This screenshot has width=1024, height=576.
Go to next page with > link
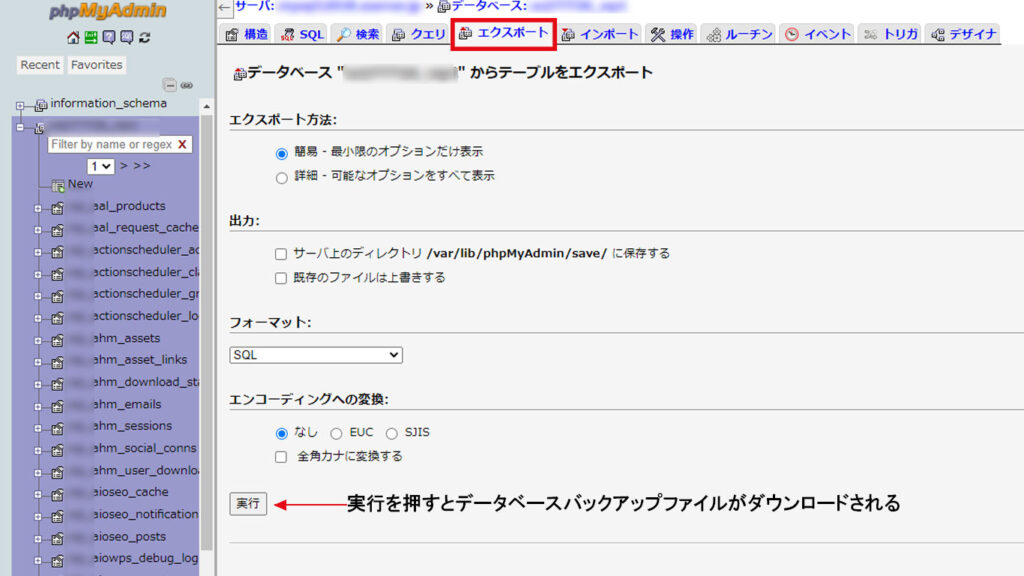pos(123,166)
